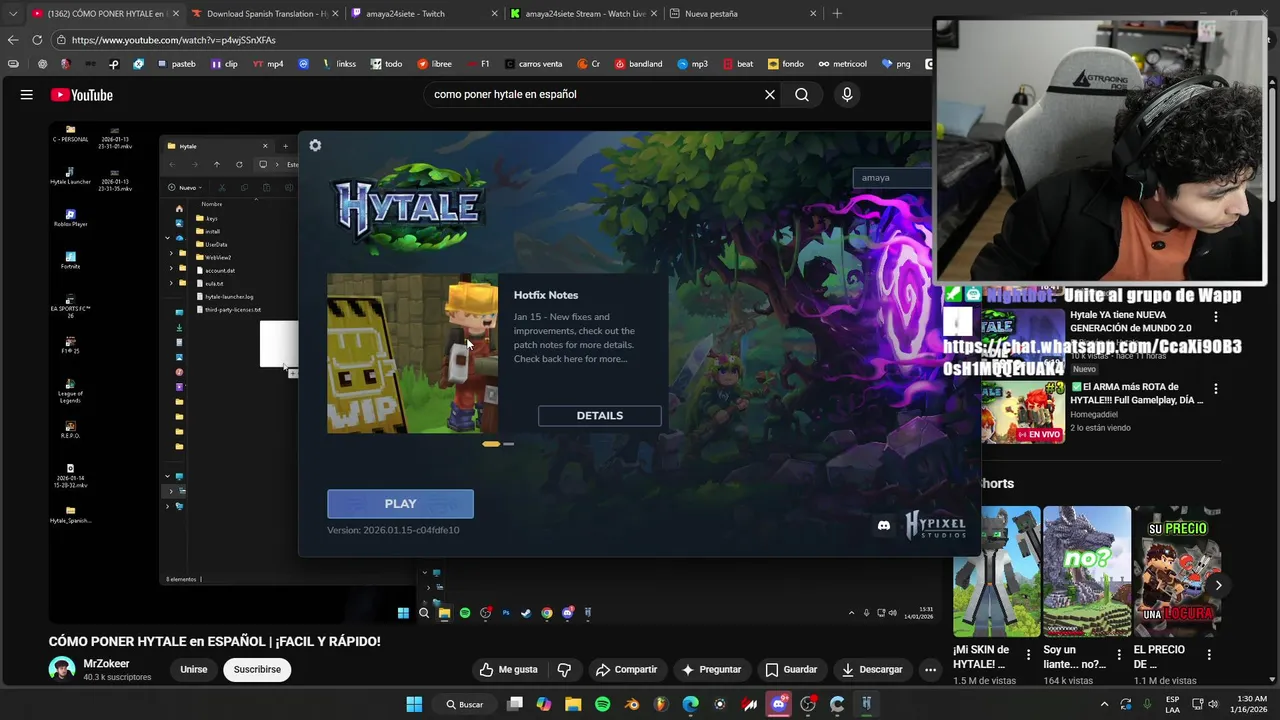Screen dimensions: 1280x720
Task: Go to the YouTube home logo
Action: [82, 95]
